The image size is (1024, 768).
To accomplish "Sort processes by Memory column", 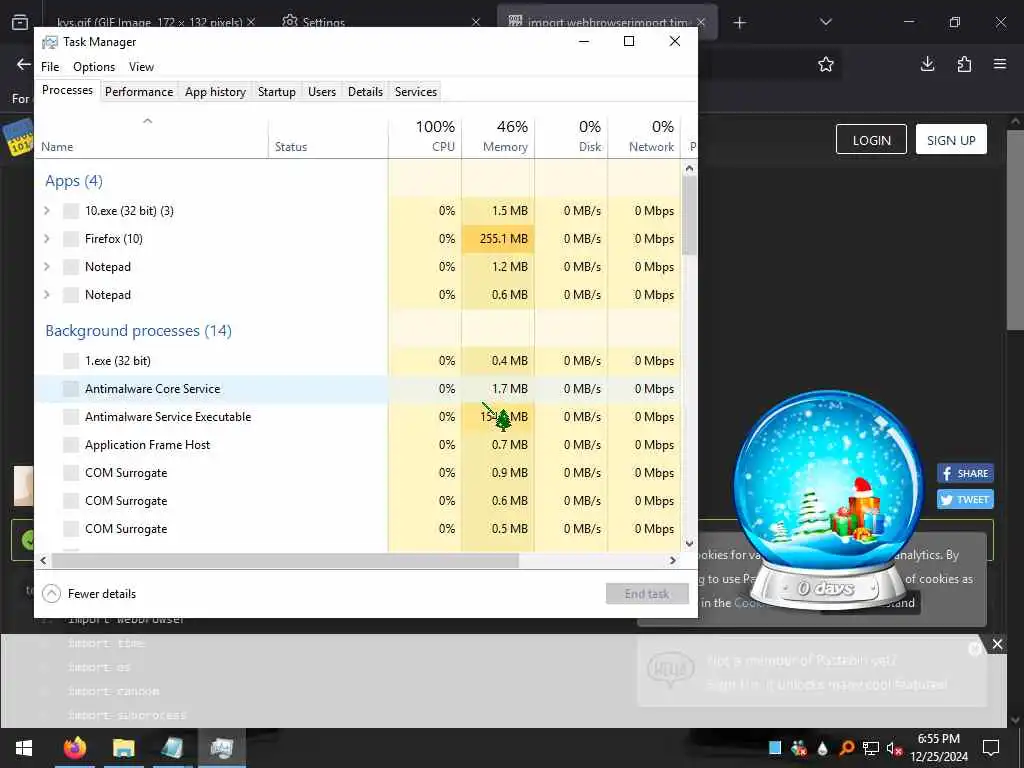I will click(x=498, y=137).
